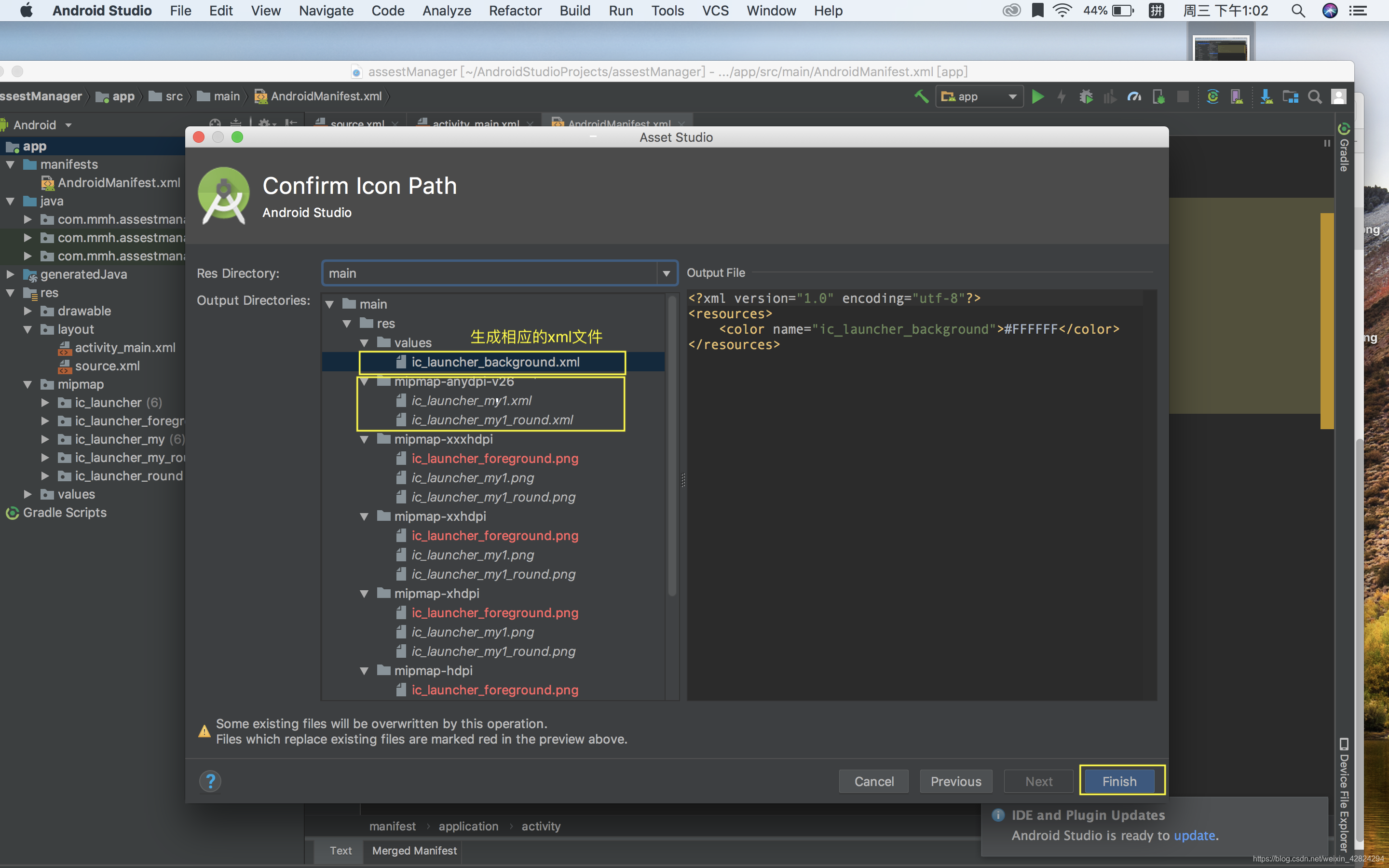The image size is (1389, 868).
Task: Click the Make Project hammer icon
Action: (921, 96)
